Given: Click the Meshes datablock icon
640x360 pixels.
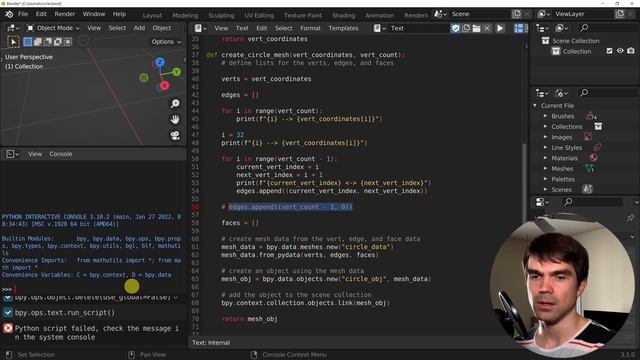Looking at the screenshot, I should pyautogui.click(x=589, y=168).
